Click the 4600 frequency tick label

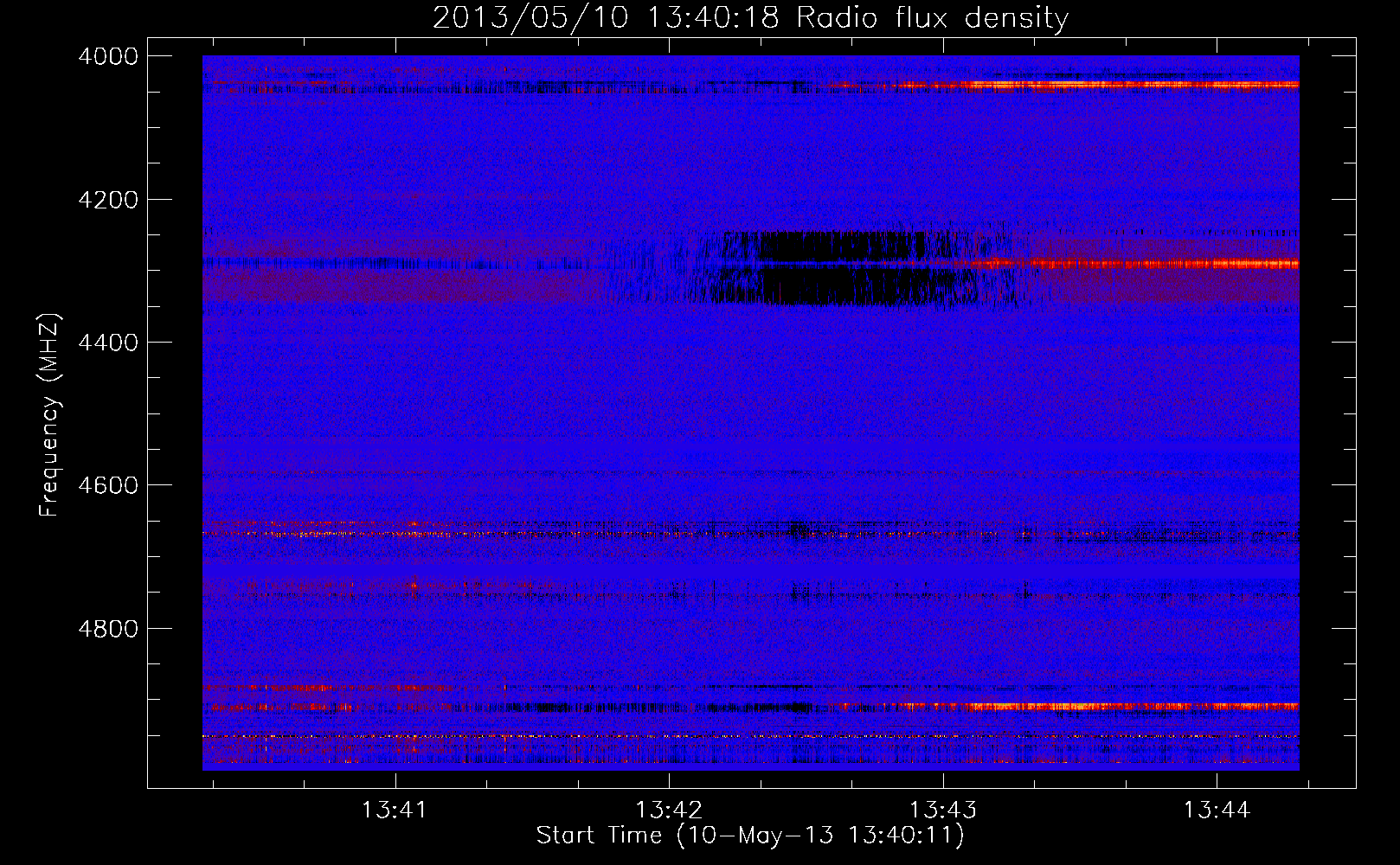pyautogui.click(x=108, y=485)
